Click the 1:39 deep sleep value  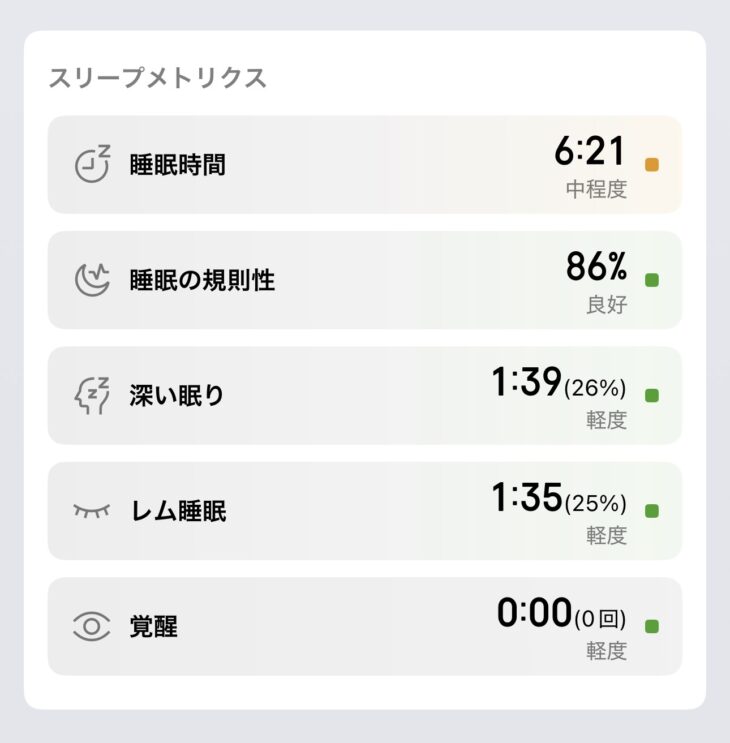(526, 382)
